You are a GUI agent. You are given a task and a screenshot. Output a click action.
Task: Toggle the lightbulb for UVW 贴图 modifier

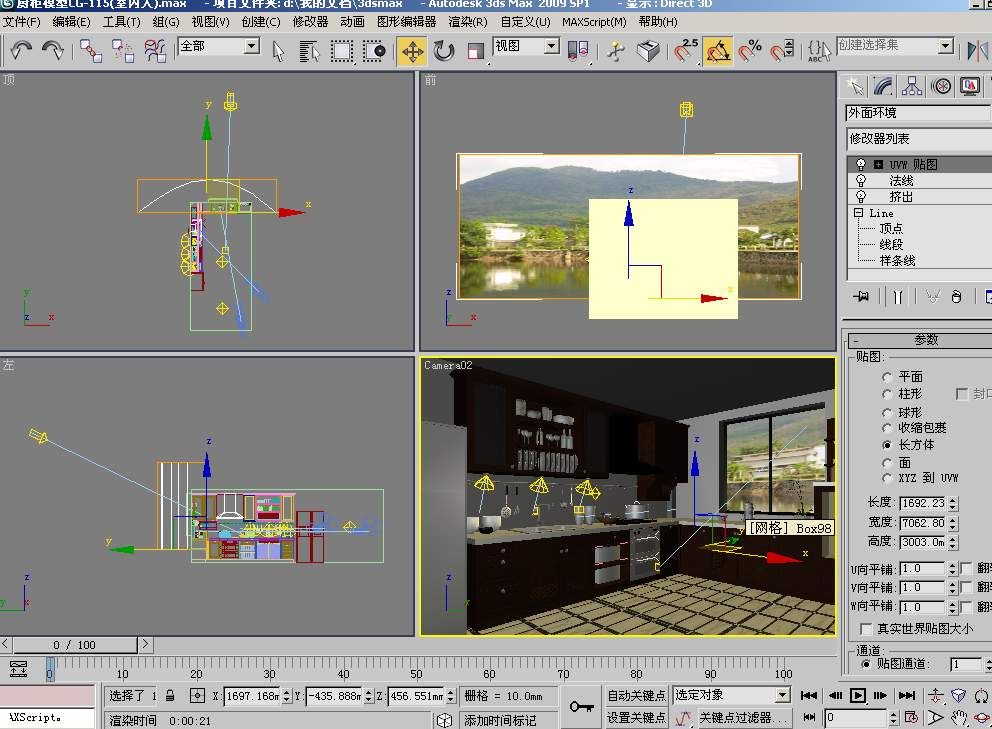[860, 164]
